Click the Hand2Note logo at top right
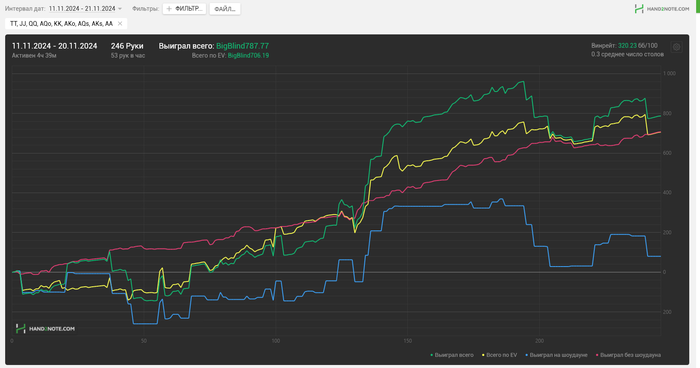This screenshot has width=700, height=368. click(x=662, y=8)
